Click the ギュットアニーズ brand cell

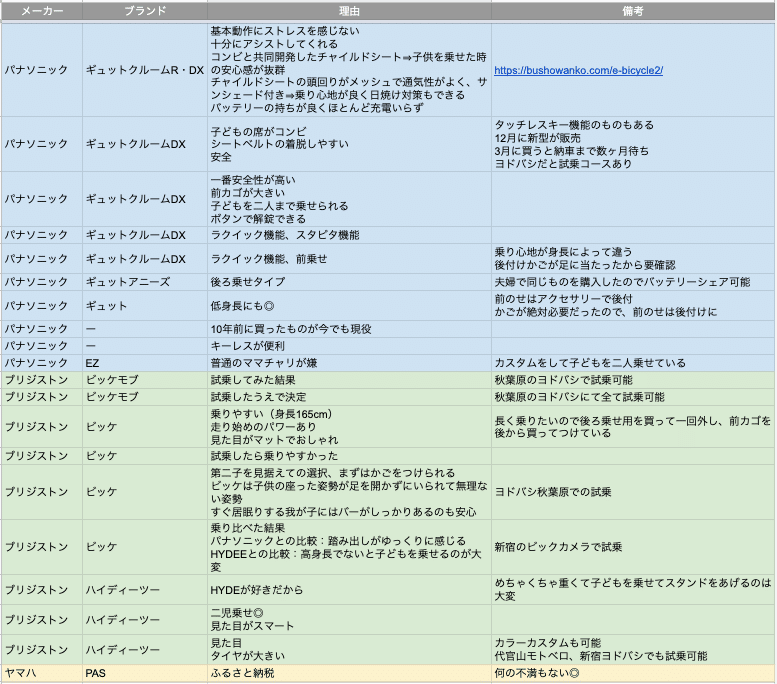[145, 282]
